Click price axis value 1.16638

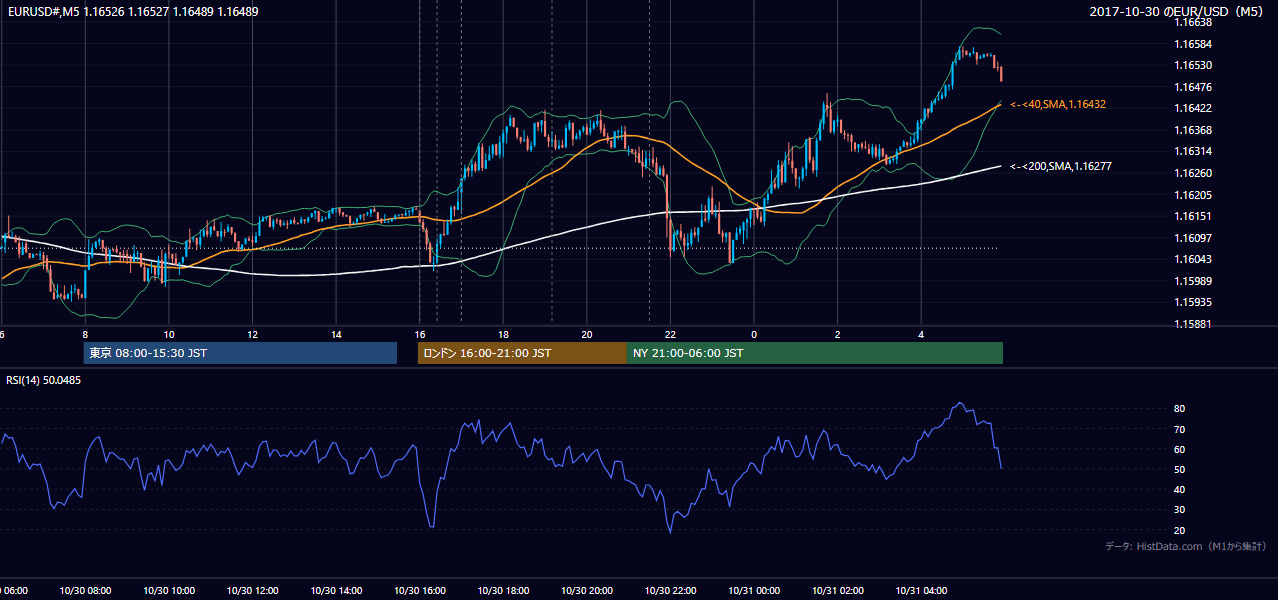coord(1194,22)
